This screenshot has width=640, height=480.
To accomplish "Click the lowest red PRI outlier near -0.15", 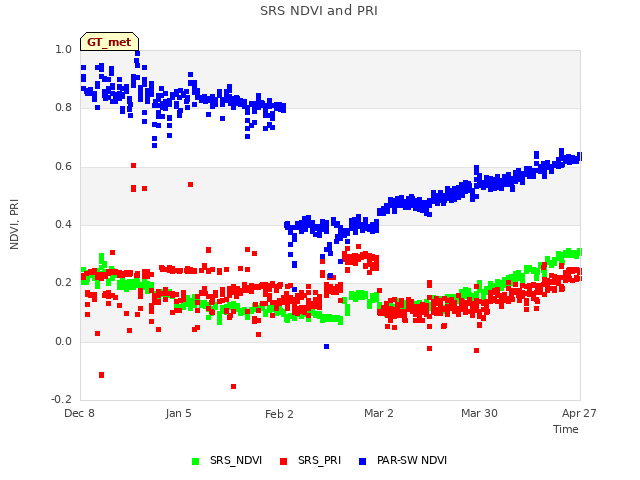I will 233,387.
